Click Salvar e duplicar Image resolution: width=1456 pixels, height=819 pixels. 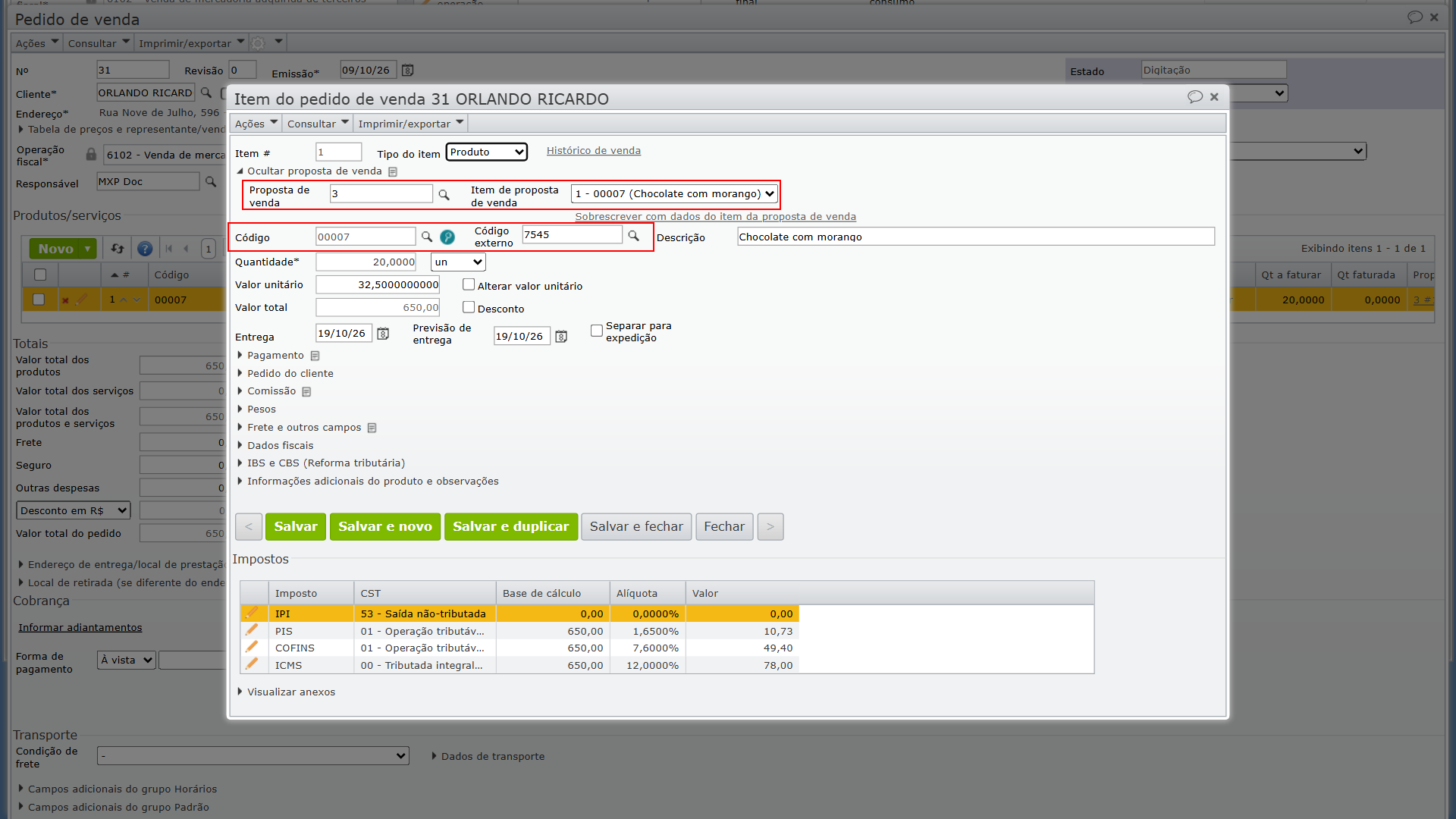tap(510, 527)
